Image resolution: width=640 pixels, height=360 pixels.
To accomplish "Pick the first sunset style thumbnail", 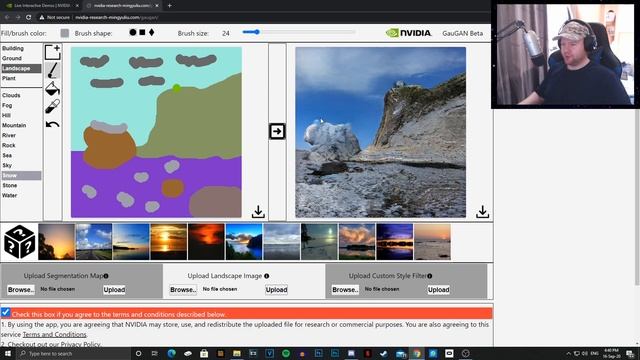I will [x=56, y=242].
